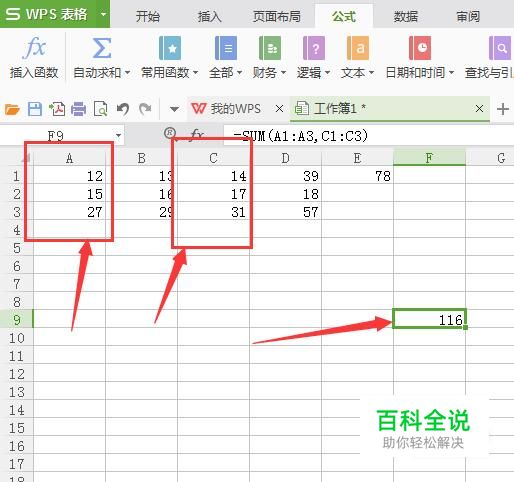The height and width of the screenshot is (482, 514).
Task: Close the 我的WPS tab
Action: point(279,109)
